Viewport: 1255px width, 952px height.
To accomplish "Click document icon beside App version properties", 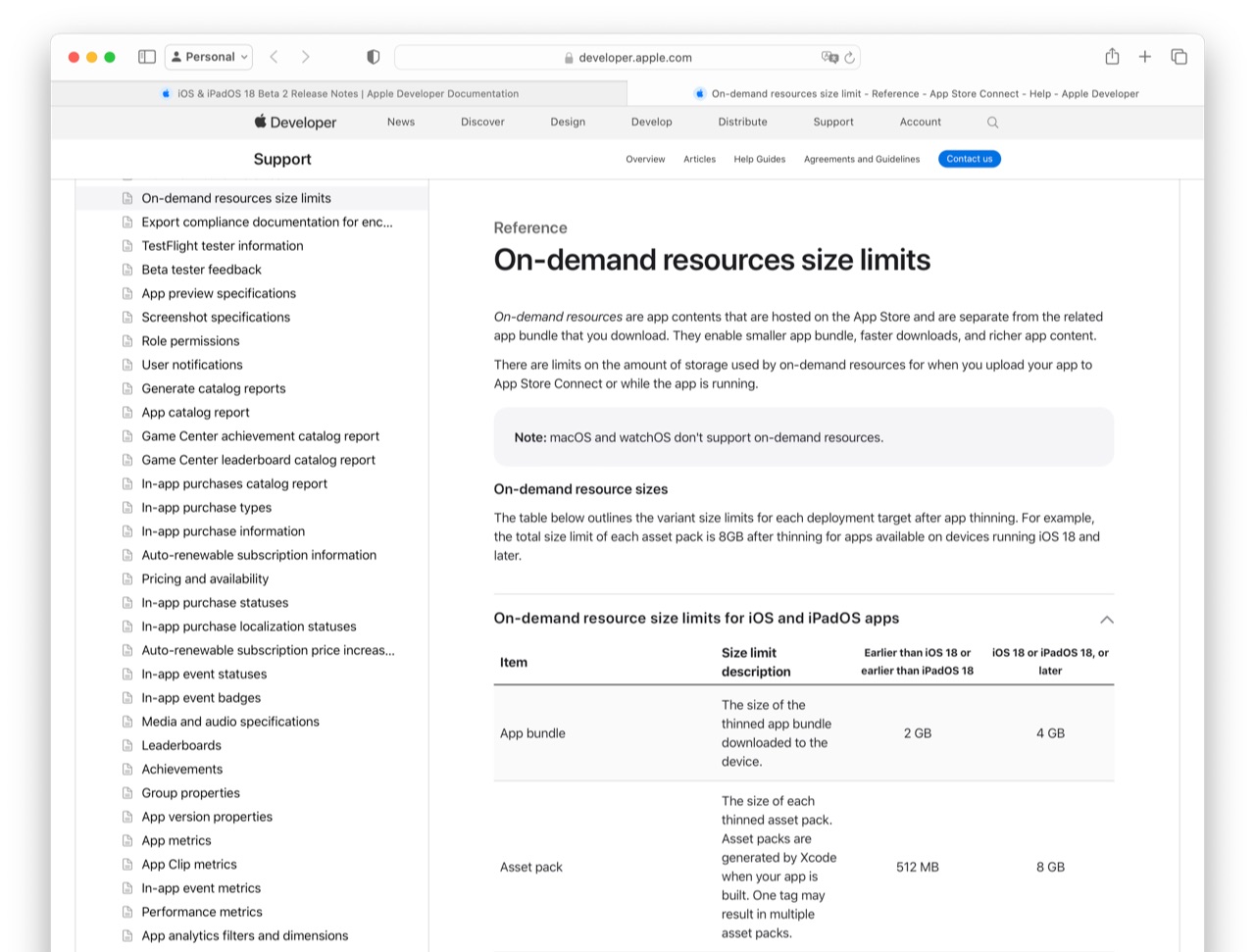I will (x=126, y=817).
